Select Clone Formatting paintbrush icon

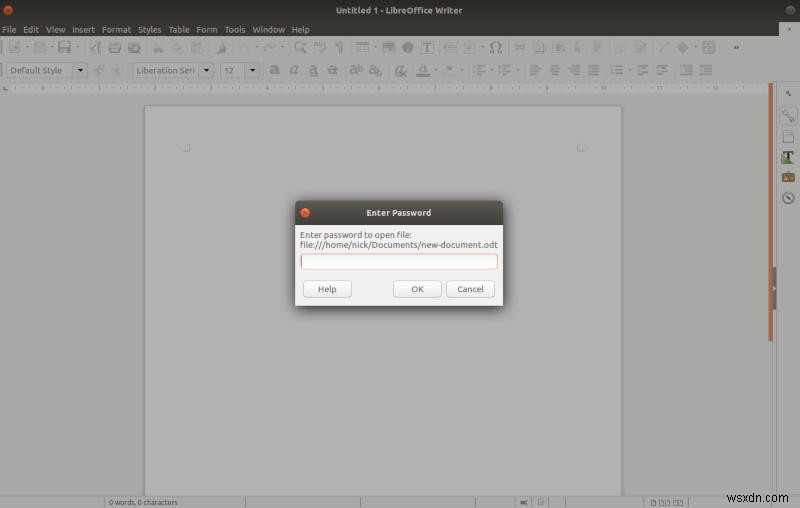tap(221, 47)
